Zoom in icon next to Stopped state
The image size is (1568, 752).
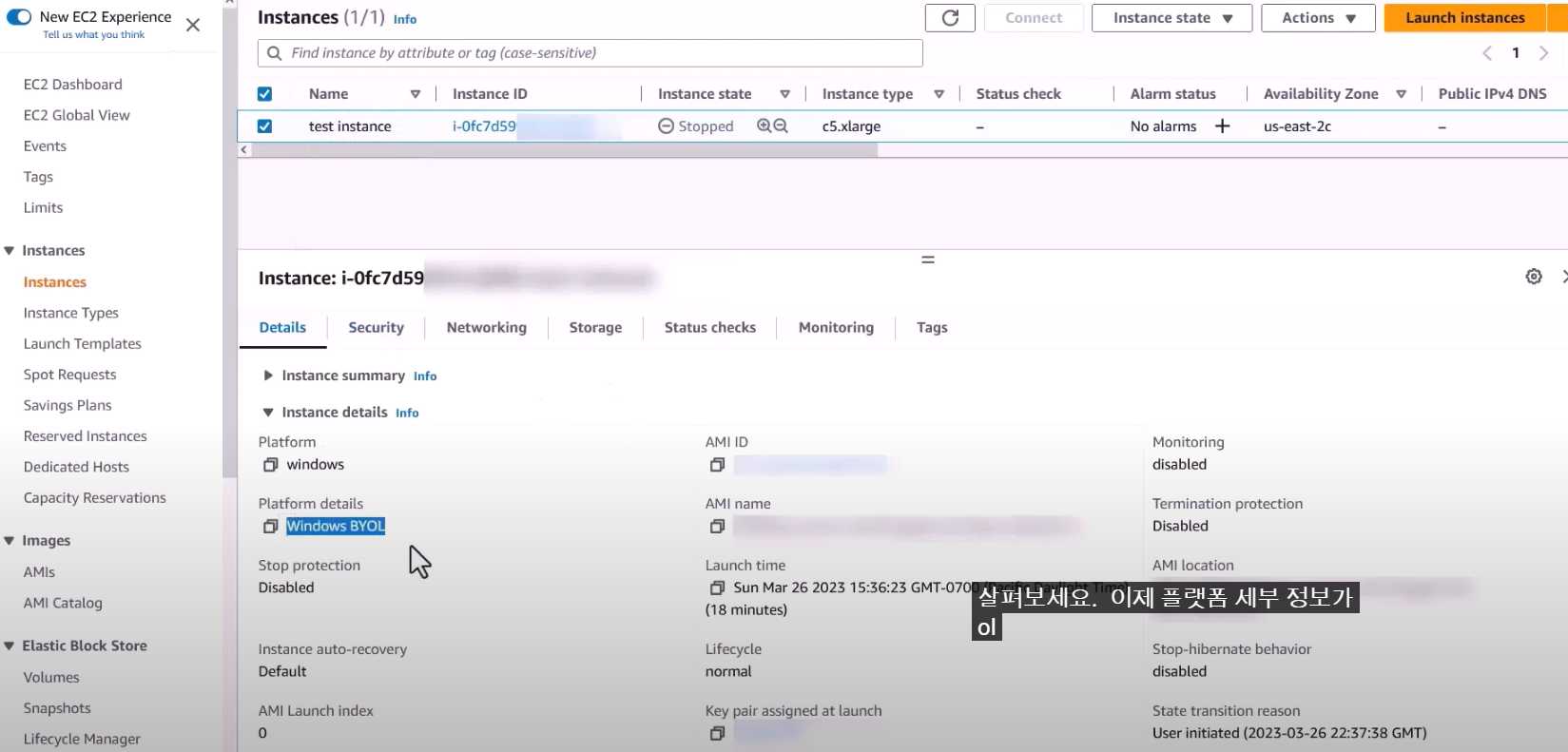tap(764, 126)
